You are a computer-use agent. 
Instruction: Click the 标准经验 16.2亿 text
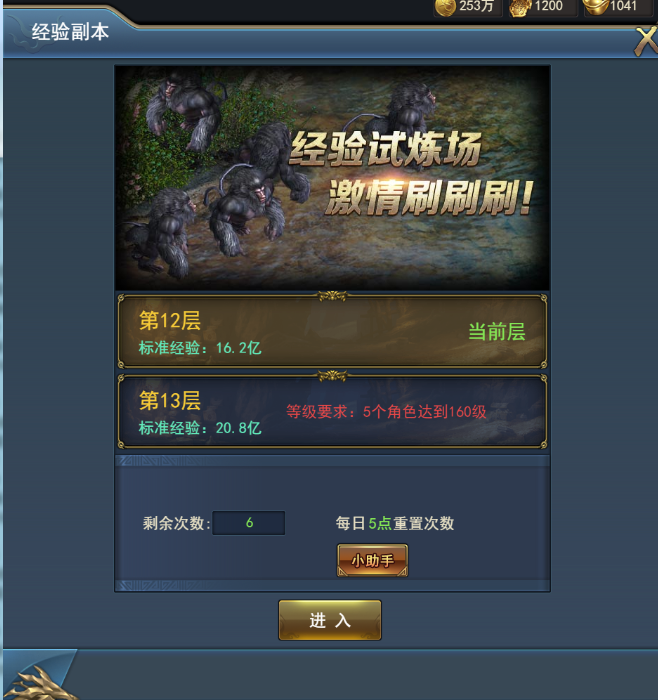(200, 348)
